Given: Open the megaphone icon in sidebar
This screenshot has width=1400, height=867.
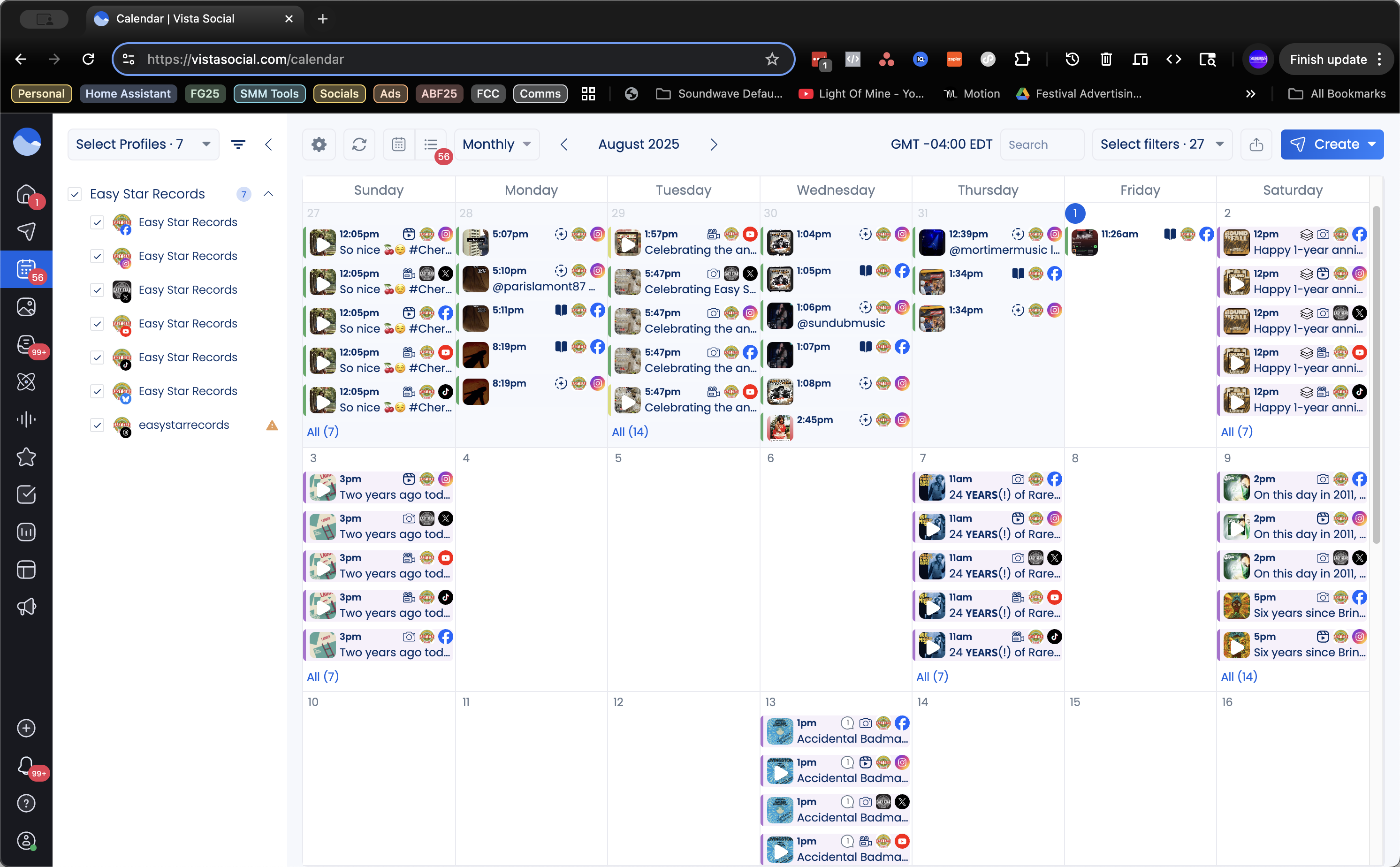Looking at the screenshot, I should [26, 607].
